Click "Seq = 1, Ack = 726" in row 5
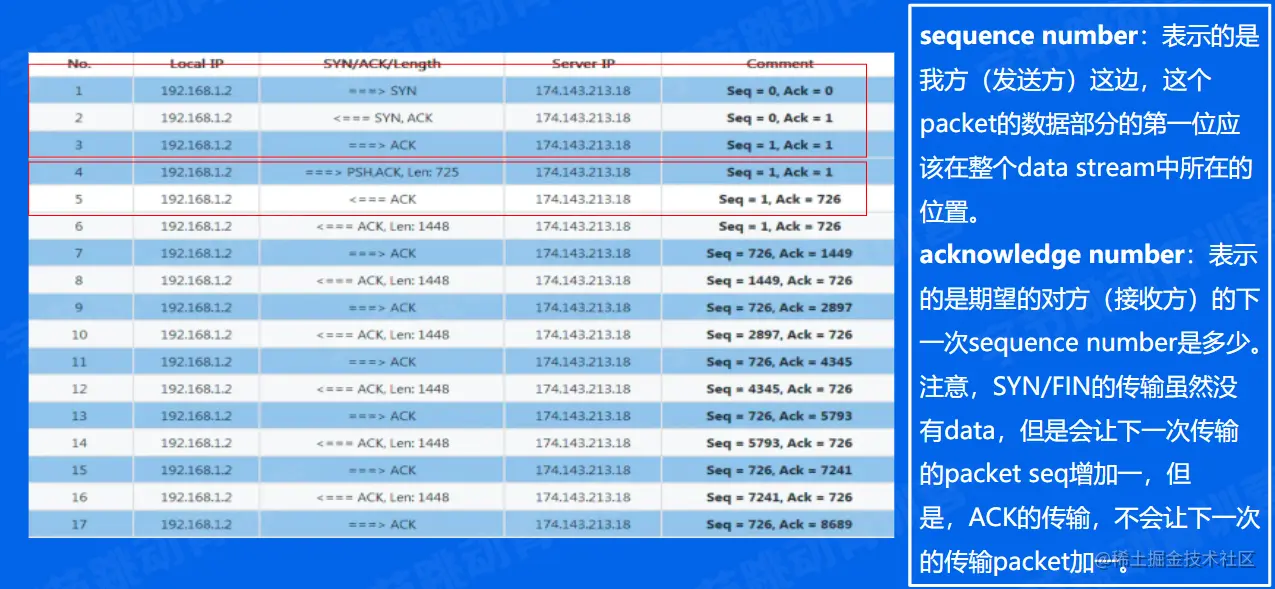 tap(780, 199)
